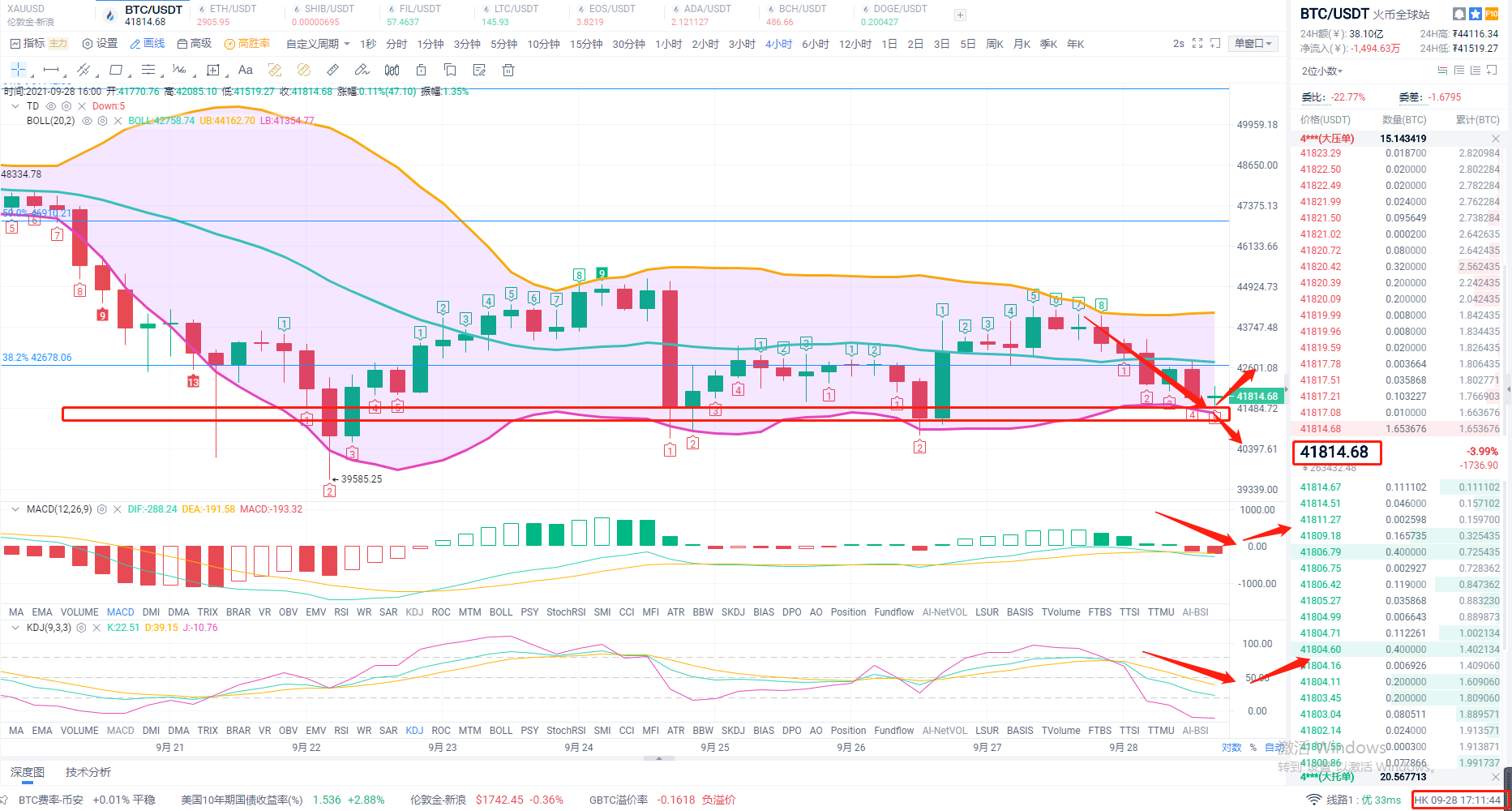Select the LTC/USDT tab

510,15
